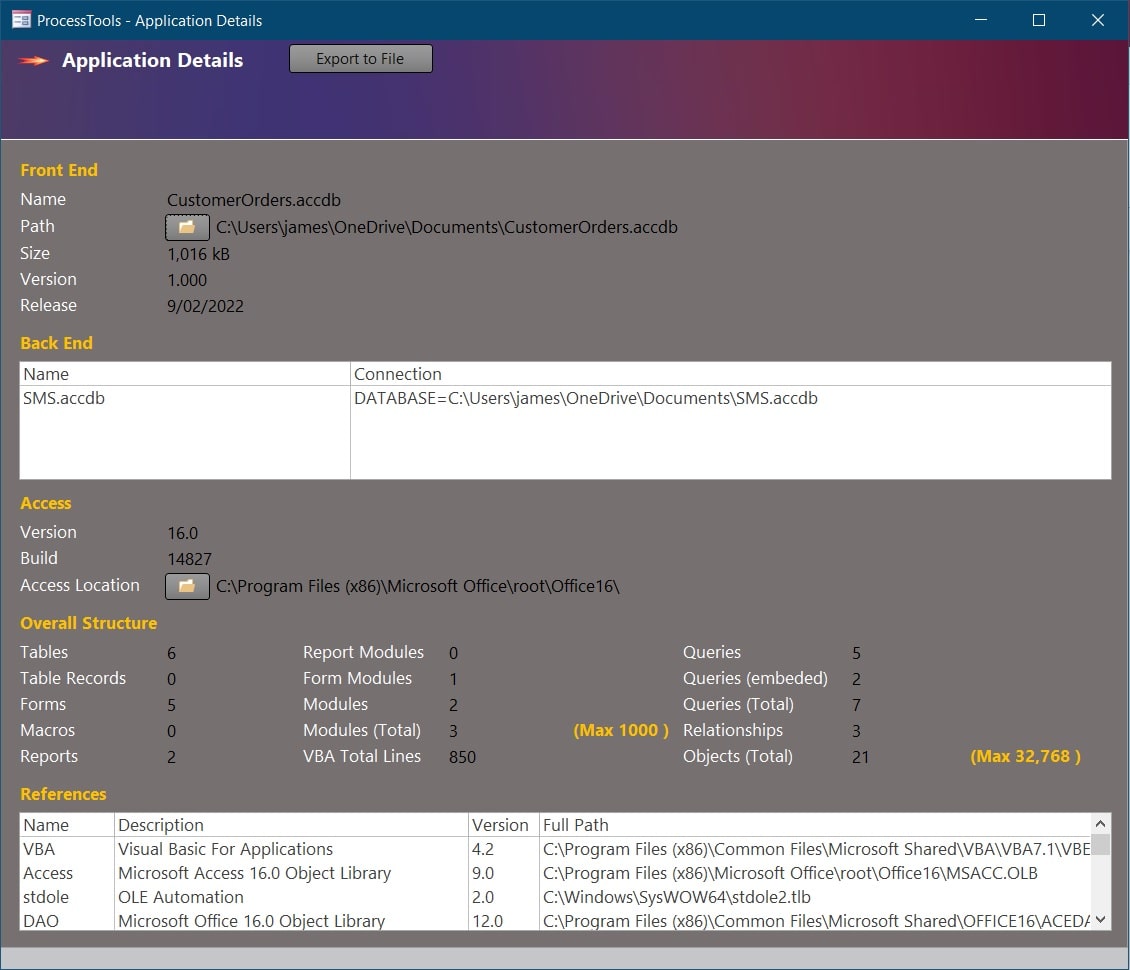
Task: Click the 1,016 kB size value
Action: (x=198, y=254)
